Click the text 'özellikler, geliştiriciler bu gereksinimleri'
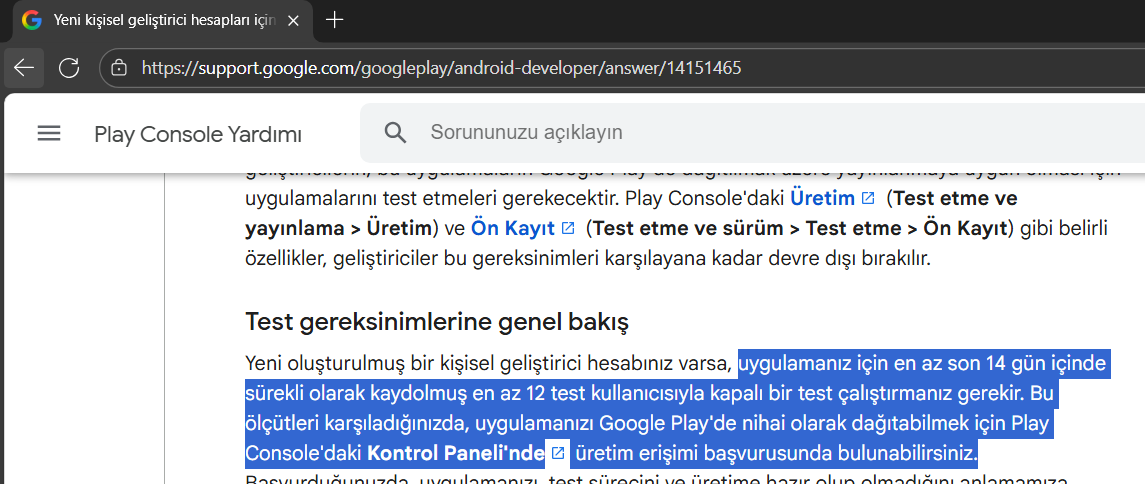The height and width of the screenshot is (484, 1145). [424, 259]
